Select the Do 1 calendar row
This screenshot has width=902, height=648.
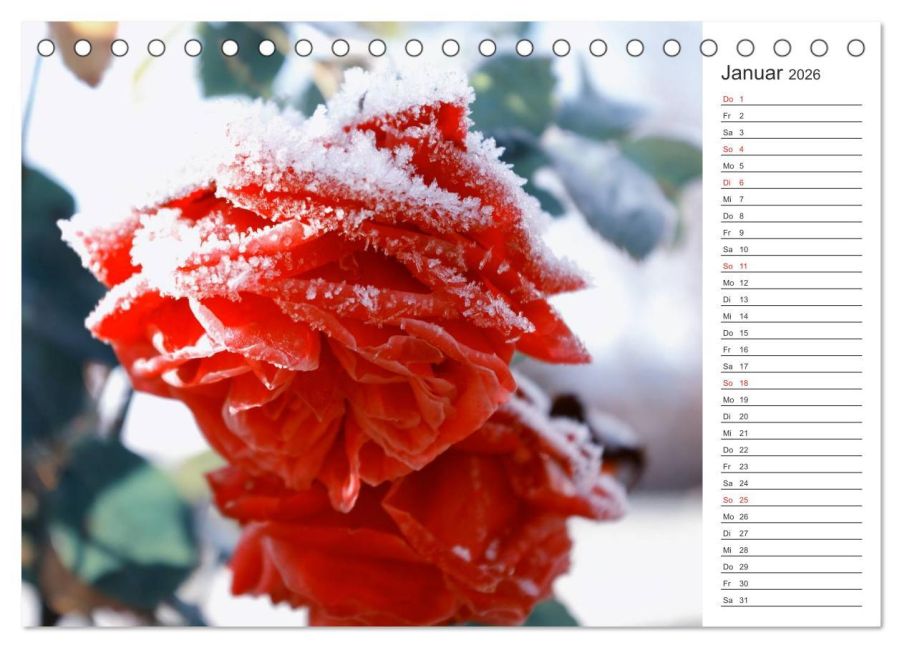point(792,99)
